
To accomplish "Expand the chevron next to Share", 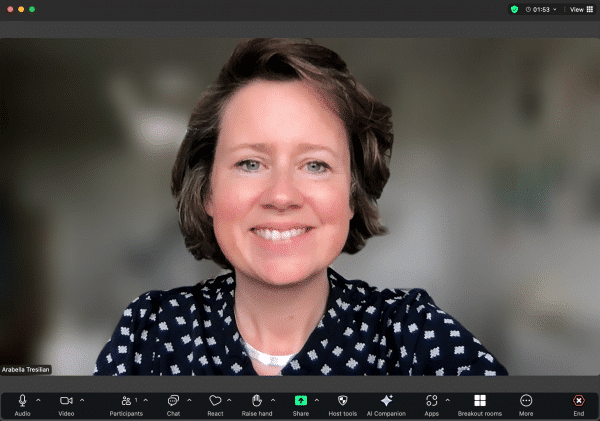I will click(317, 400).
